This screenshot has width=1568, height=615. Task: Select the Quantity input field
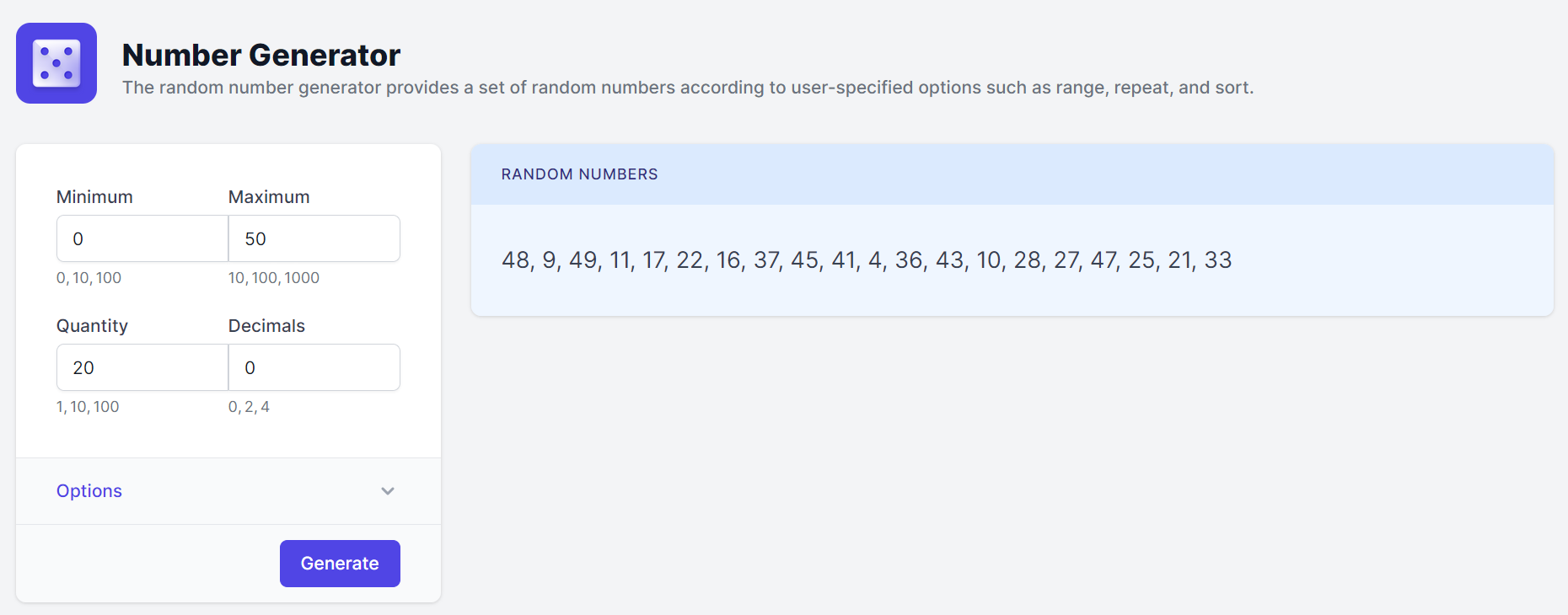tap(142, 367)
